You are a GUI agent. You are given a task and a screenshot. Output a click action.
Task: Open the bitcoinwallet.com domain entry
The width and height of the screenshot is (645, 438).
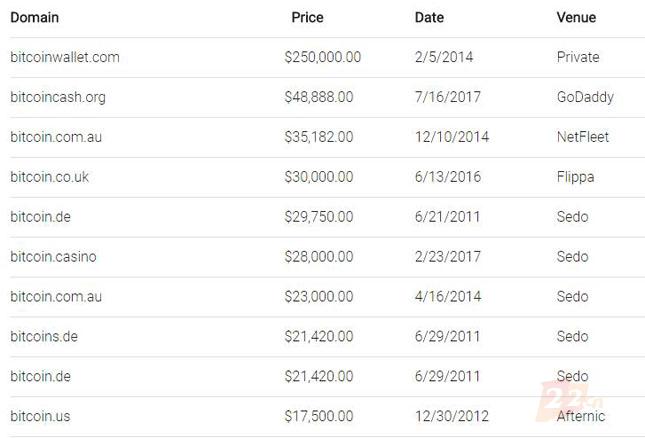point(65,57)
